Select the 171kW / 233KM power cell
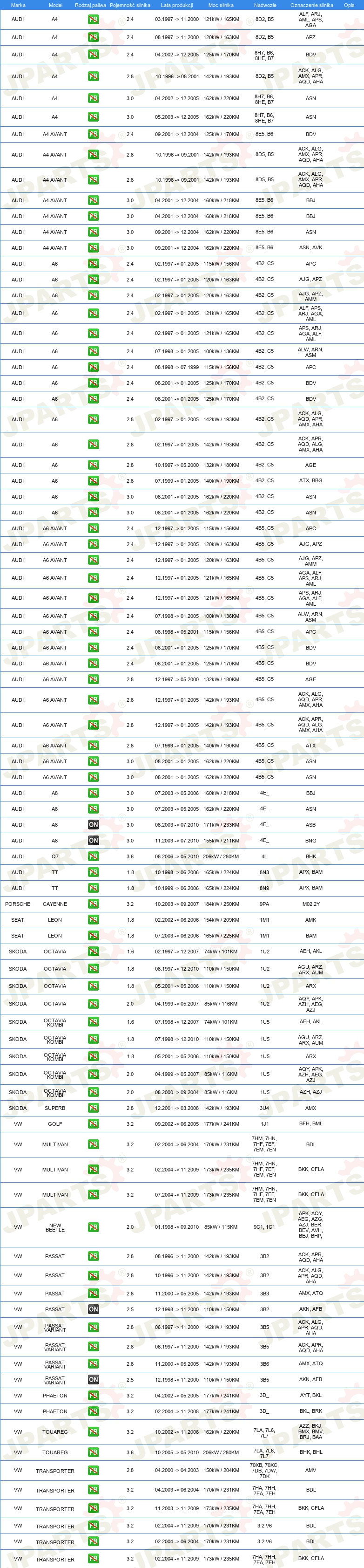 click(221, 825)
